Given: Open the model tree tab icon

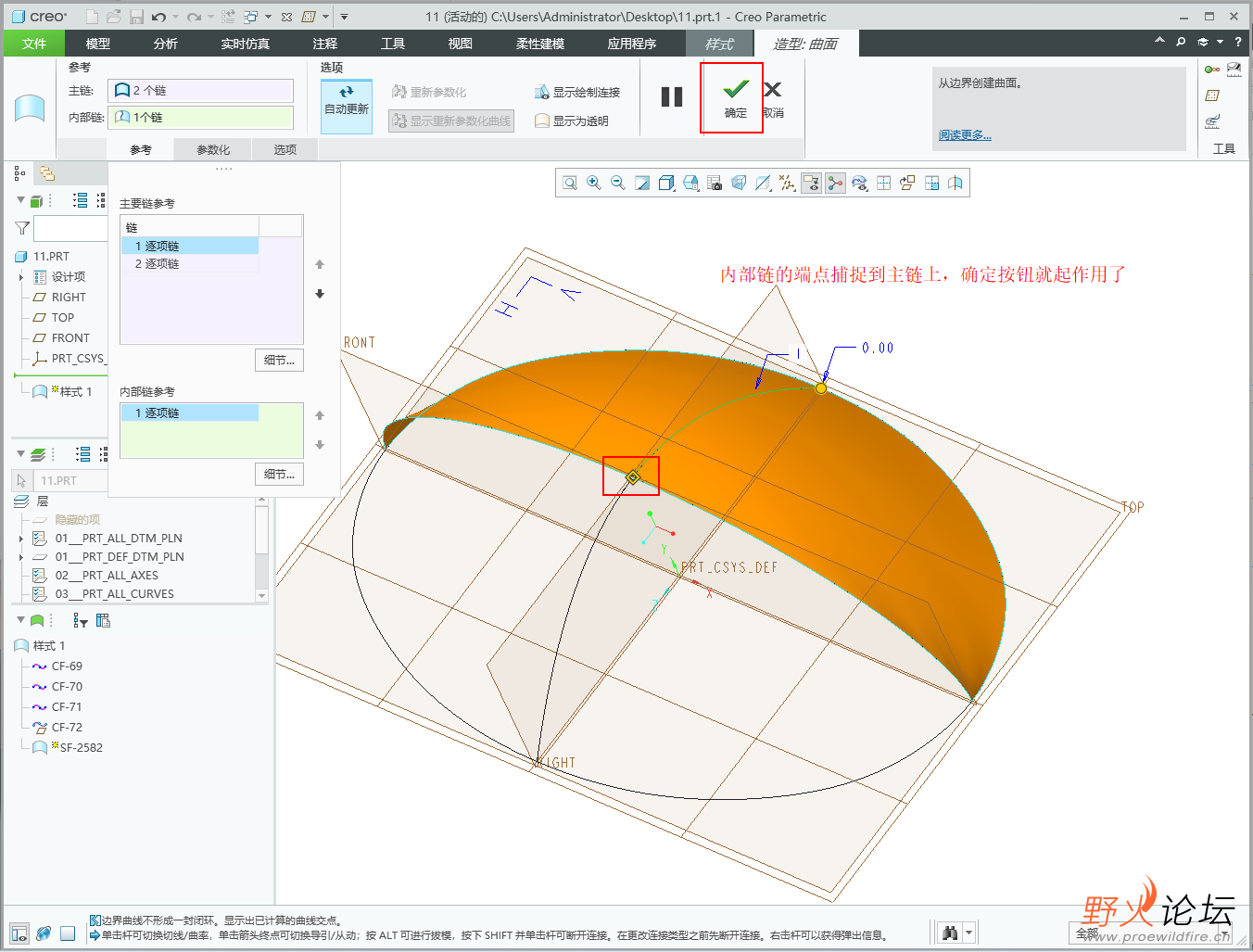Looking at the screenshot, I should click(x=19, y=173).
